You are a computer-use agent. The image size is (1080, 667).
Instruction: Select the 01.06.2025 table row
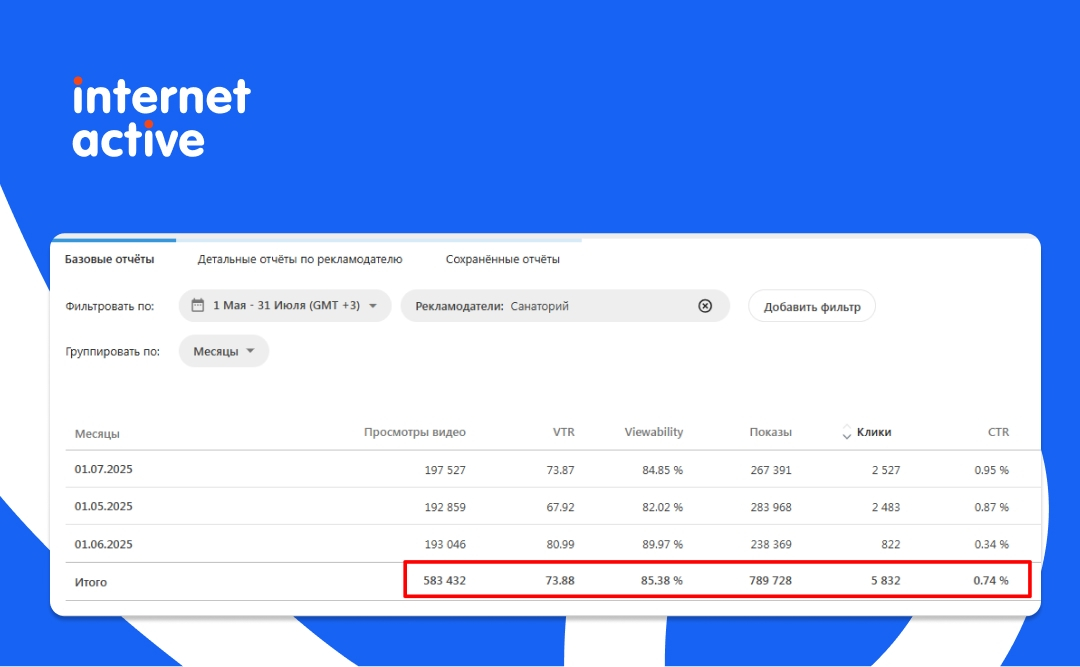pyautogui.click(x=553, y=544)
